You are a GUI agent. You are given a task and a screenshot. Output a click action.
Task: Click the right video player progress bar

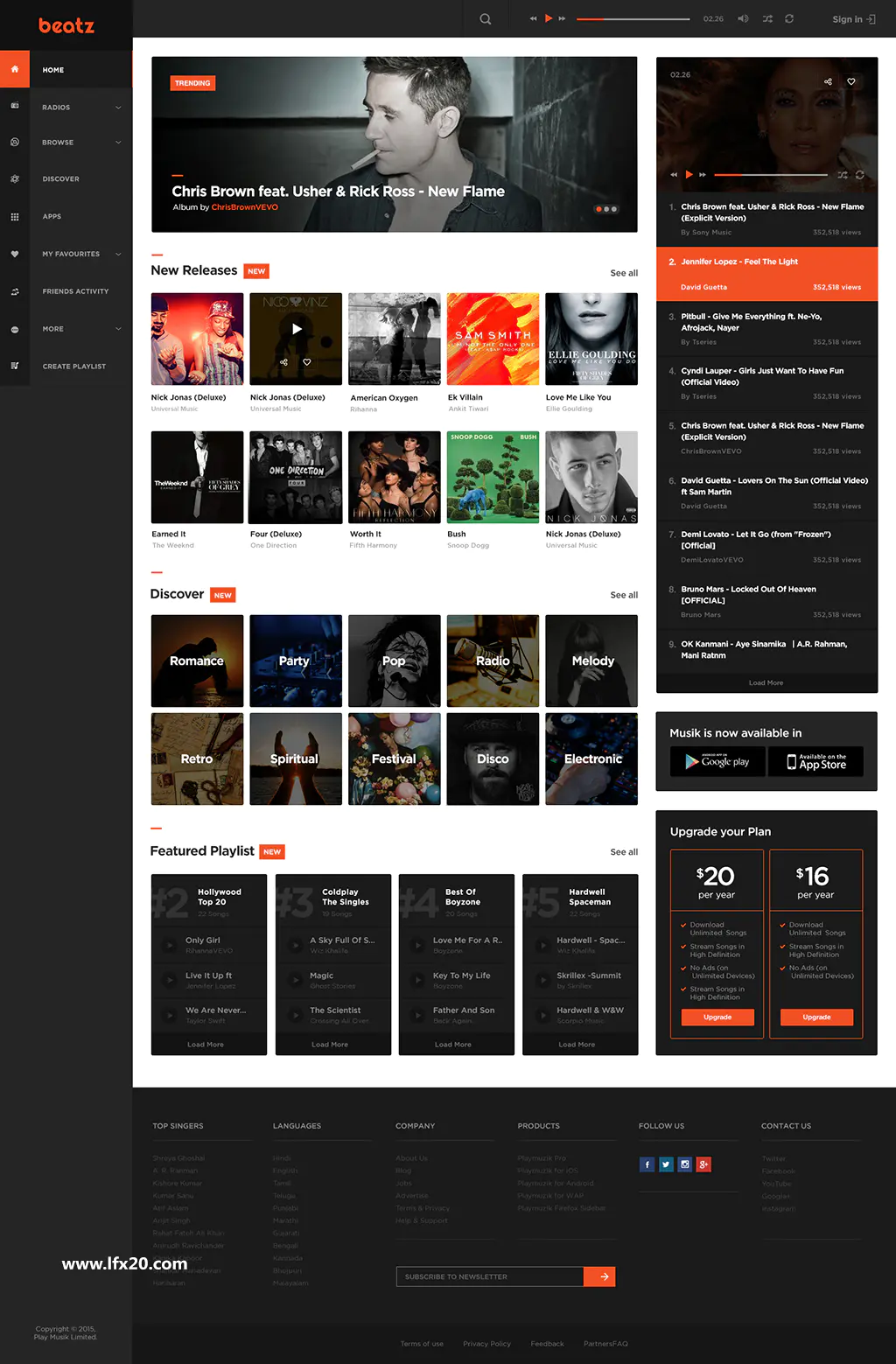770,175
